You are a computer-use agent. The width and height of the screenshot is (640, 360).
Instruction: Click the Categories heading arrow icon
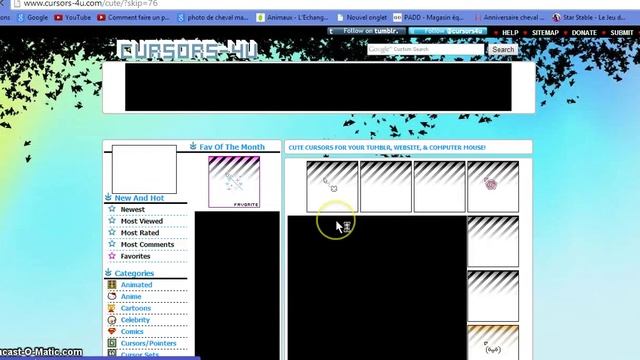coord(108,272)
